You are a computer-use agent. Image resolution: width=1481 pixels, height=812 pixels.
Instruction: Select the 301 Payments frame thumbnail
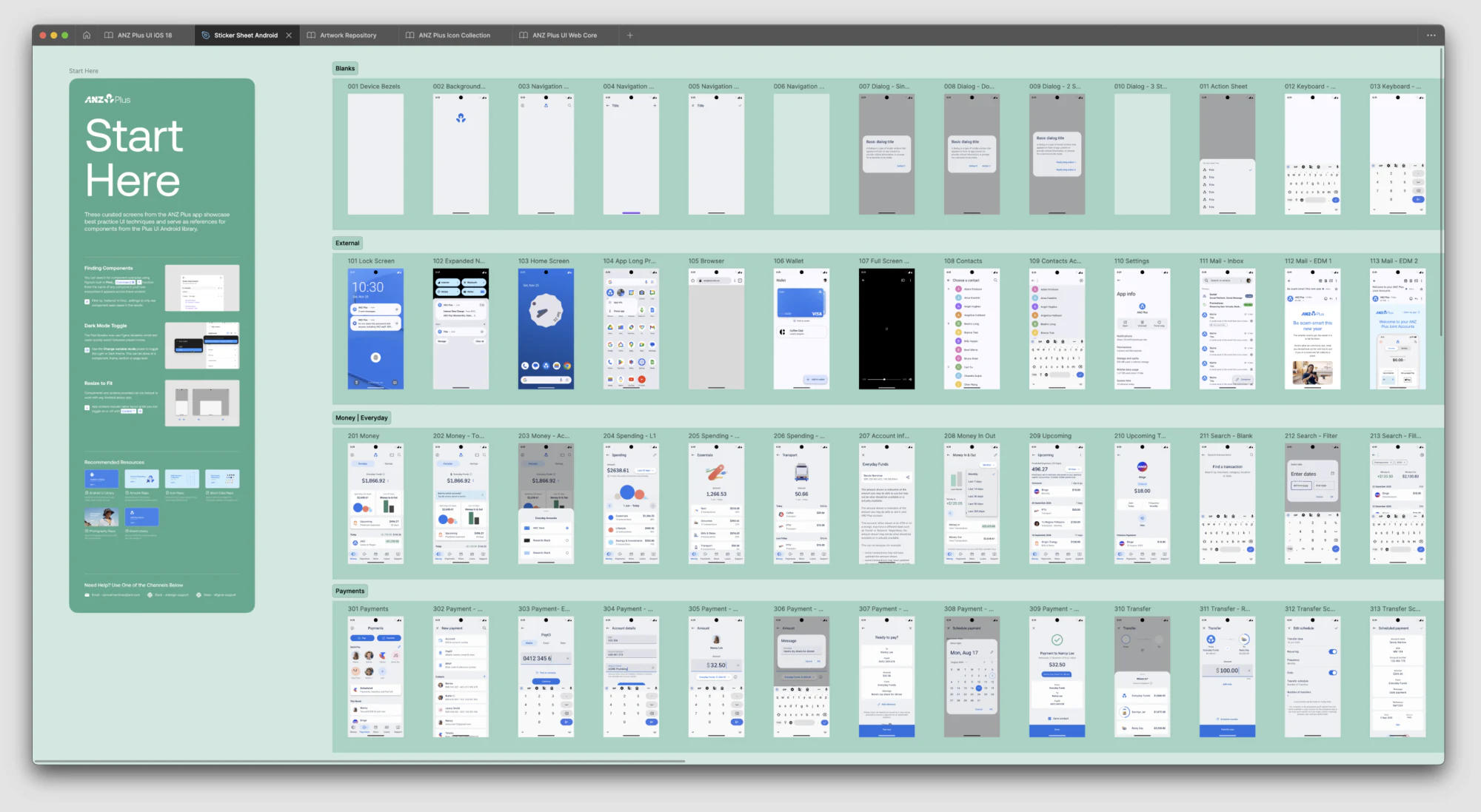click(x=375, y=677)
